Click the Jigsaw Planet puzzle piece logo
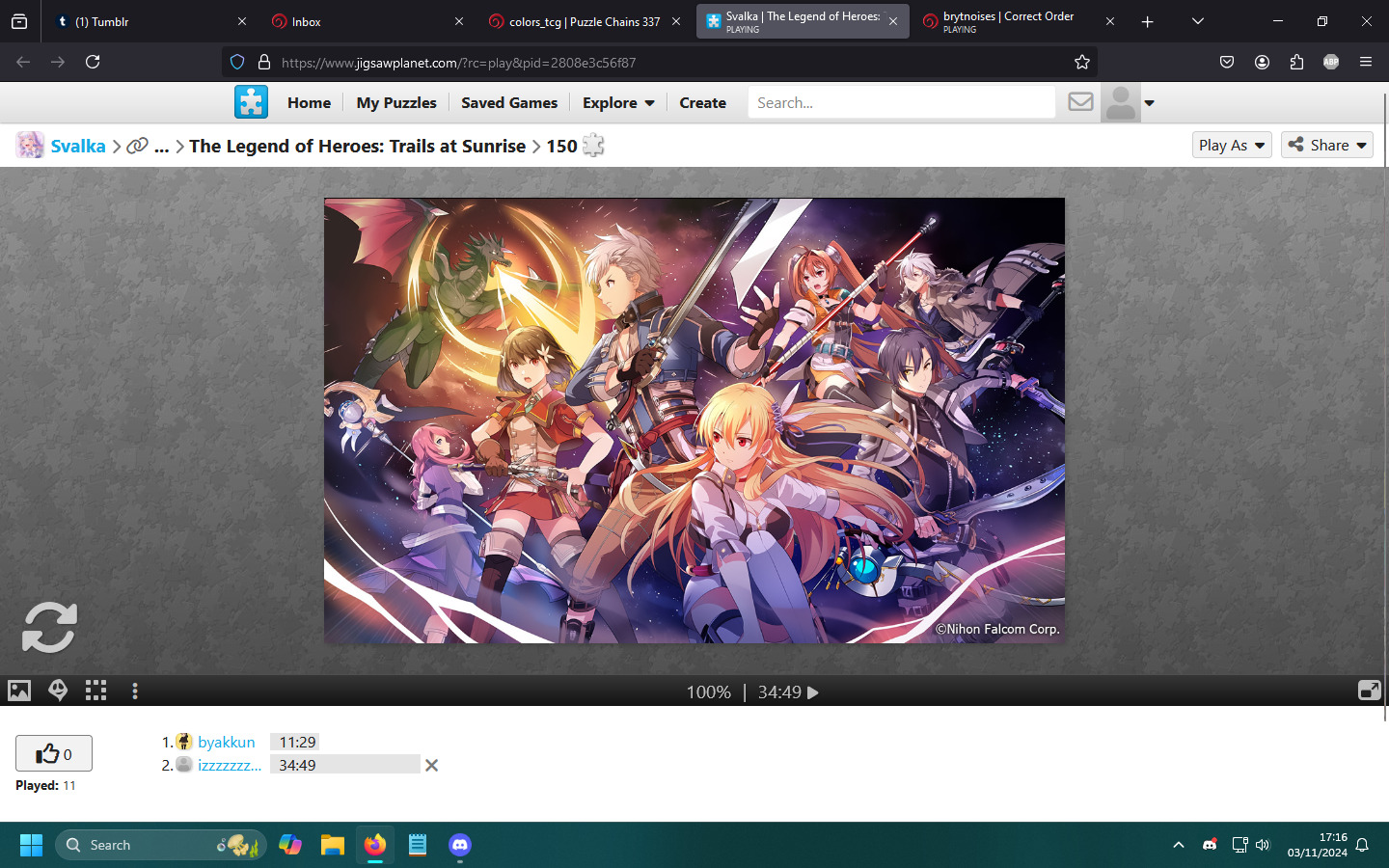Image resolution: width=1389 pixels, height=868 pixels. pyautogui.click(x=251, y=102)
